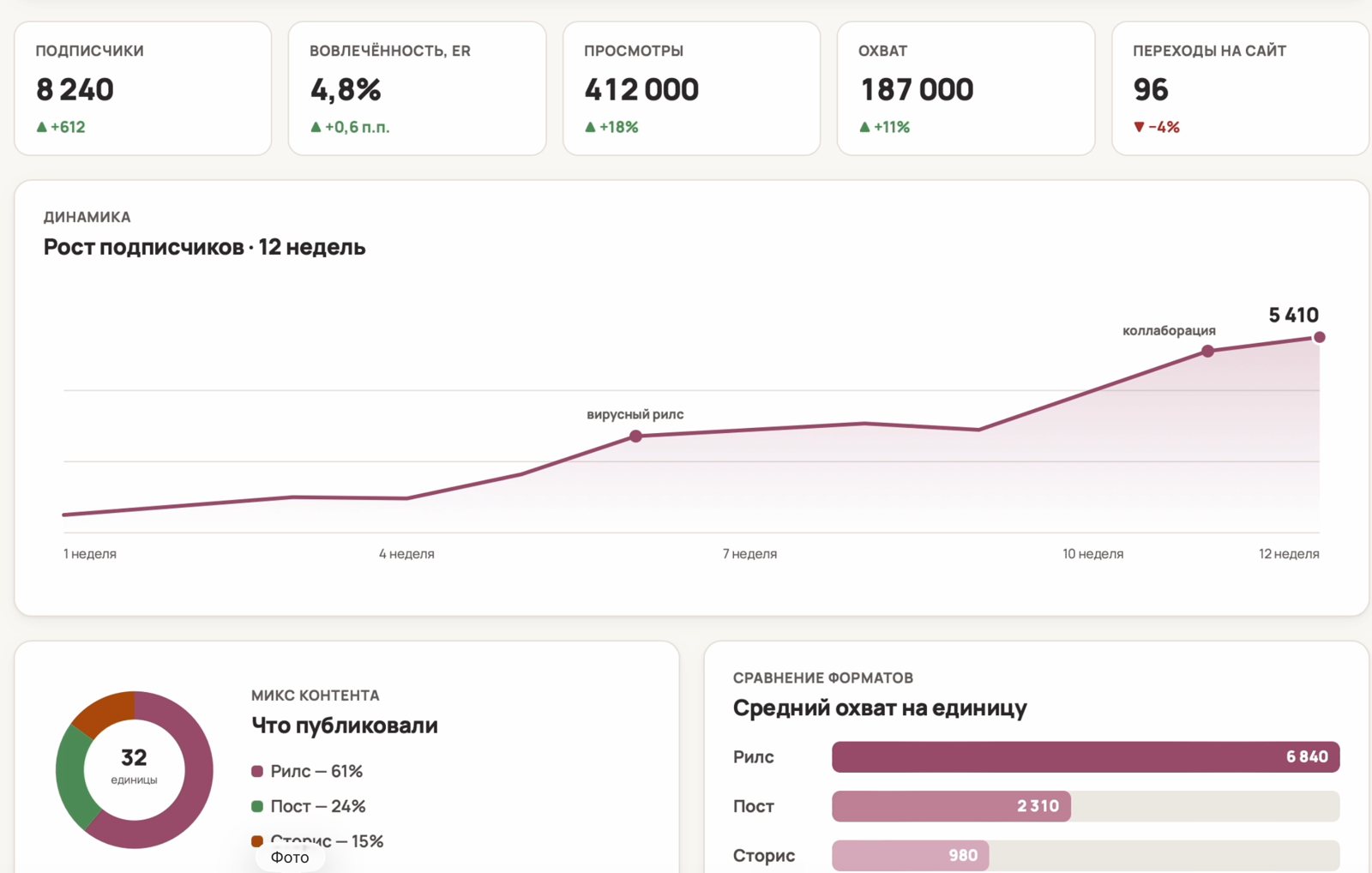Click the Фото tooltip label
Image resolution: width=1372 pixels, height=873 pixels.
290,858
